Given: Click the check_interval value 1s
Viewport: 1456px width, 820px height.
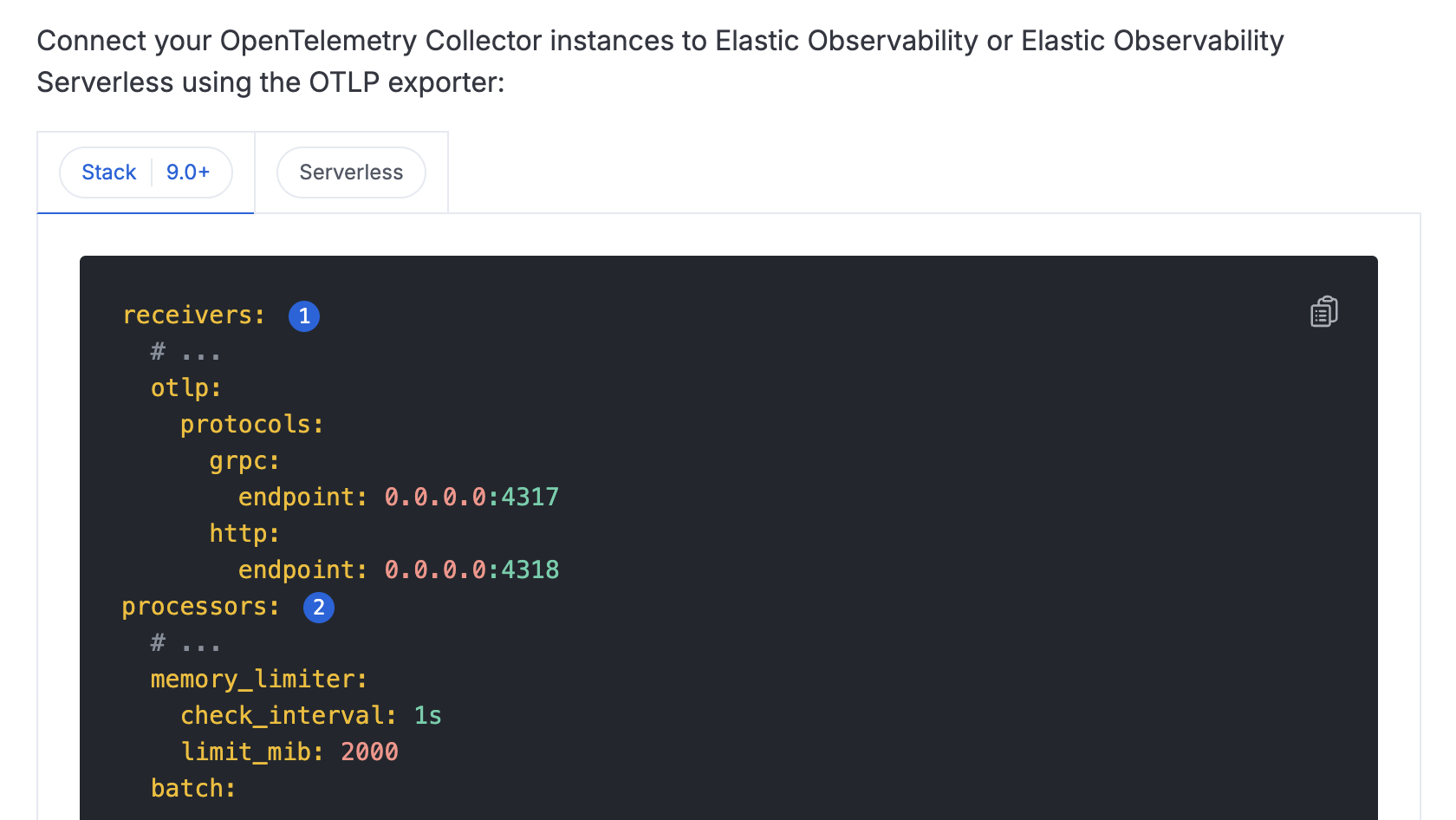Looking at the screenshot, I should point(427,716).
